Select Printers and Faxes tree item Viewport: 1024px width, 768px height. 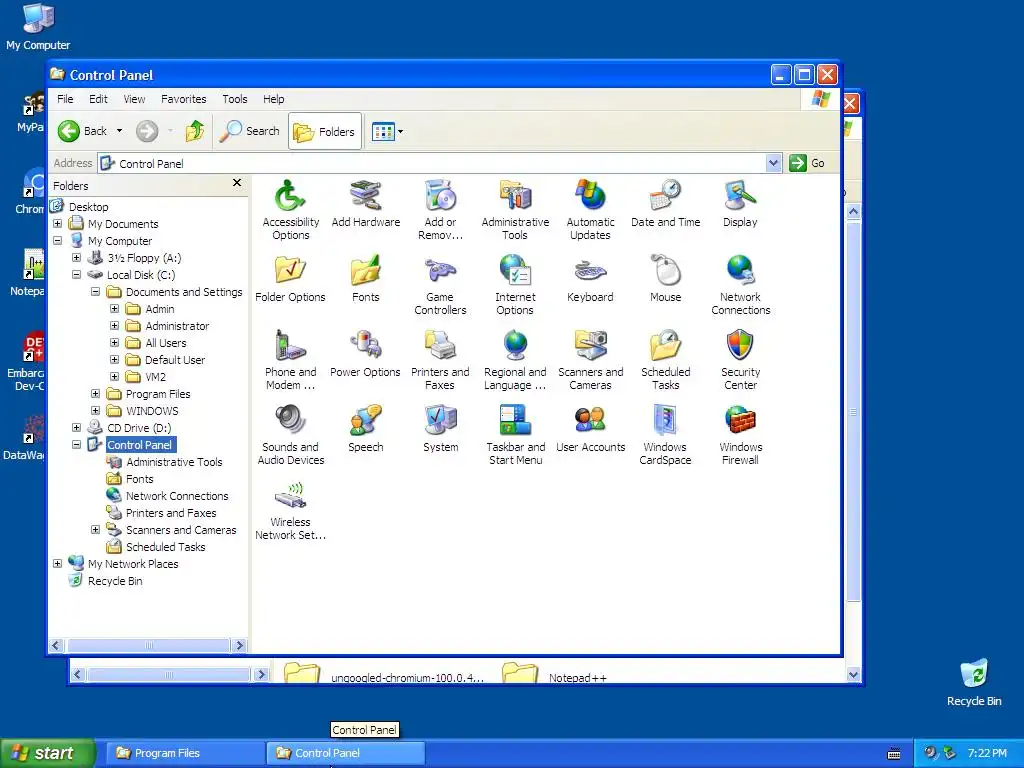point(170,513)
